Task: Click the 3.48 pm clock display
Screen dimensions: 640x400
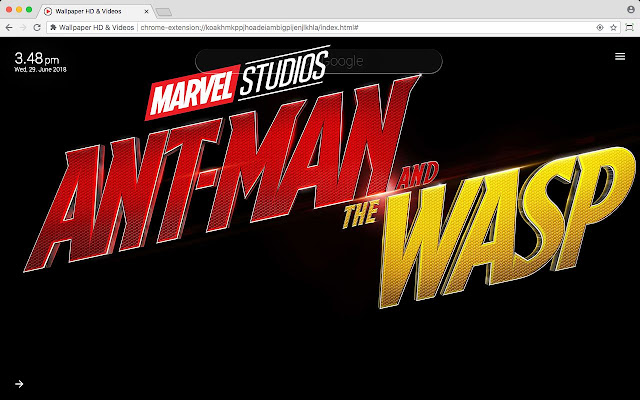Action: pos(37,59)
